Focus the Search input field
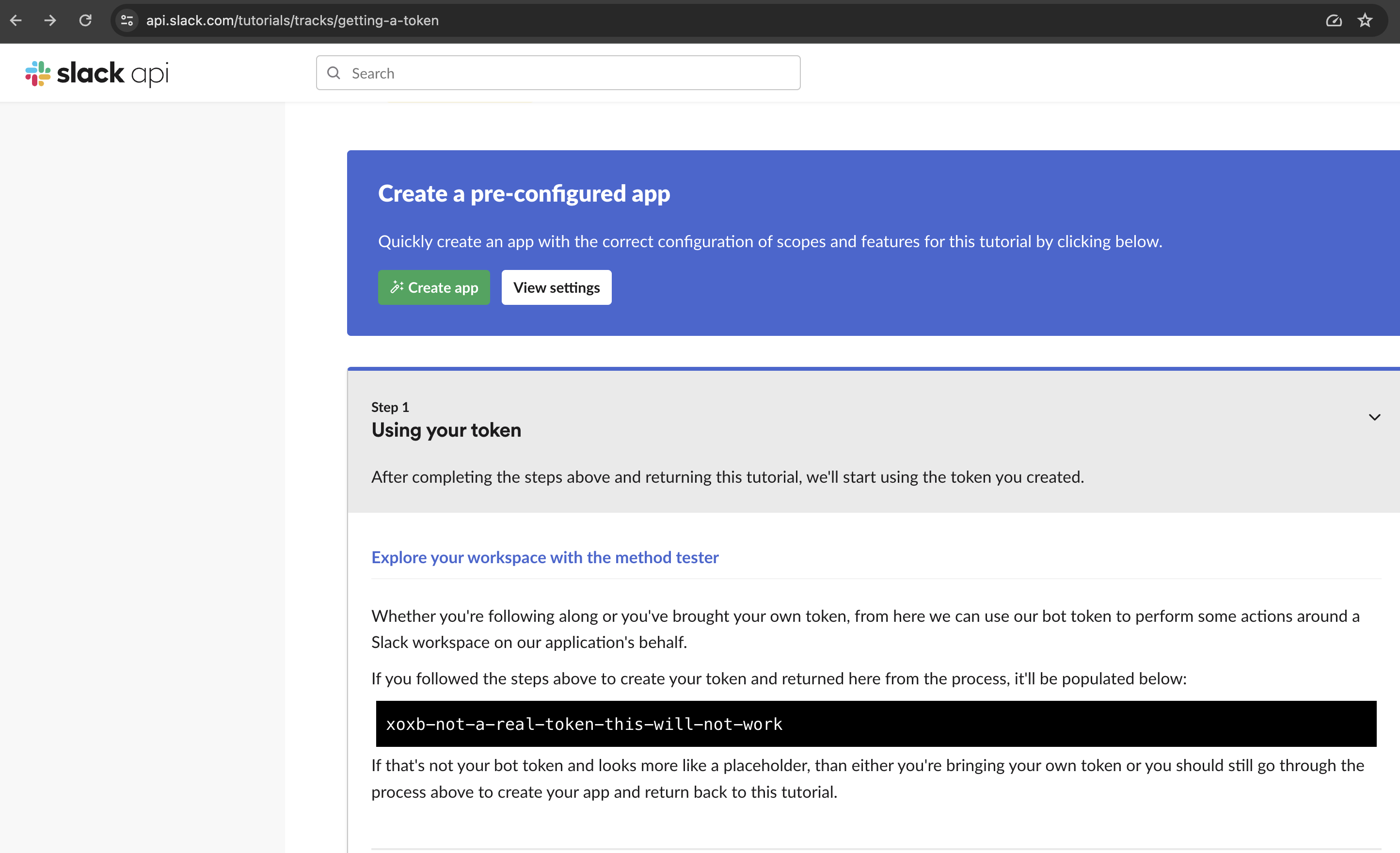 click(558, 73)
